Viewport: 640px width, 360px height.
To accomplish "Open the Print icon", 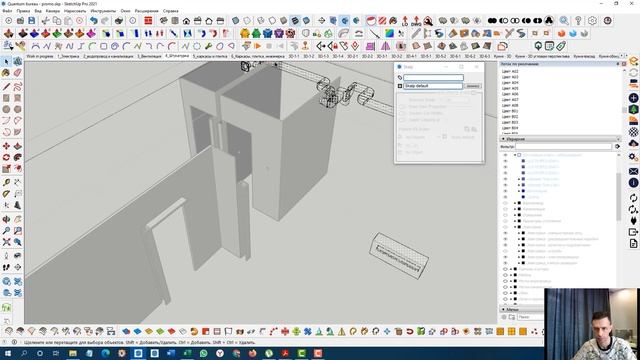I will (x=119, y=20).
